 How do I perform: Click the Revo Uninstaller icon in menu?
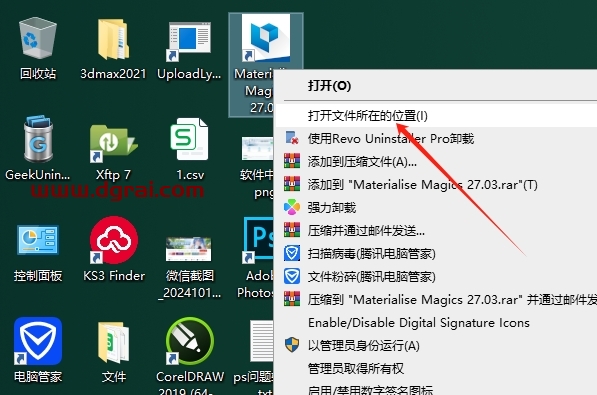[x=292, y=138]
